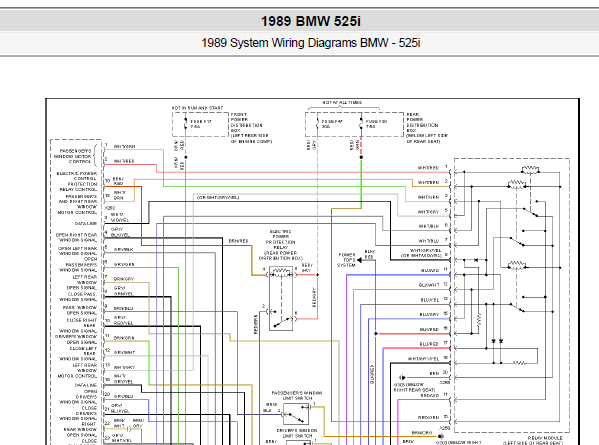Click the GRY/GRN wire label at pin 6
The height and width of the screenshot is (445, 599).
tap(124, 264)
